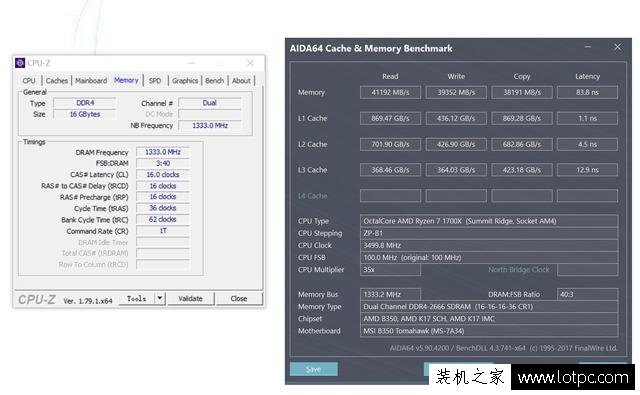
Task: Minimize the AIDA64 benchmark window
Action: (x=588, y=47)
